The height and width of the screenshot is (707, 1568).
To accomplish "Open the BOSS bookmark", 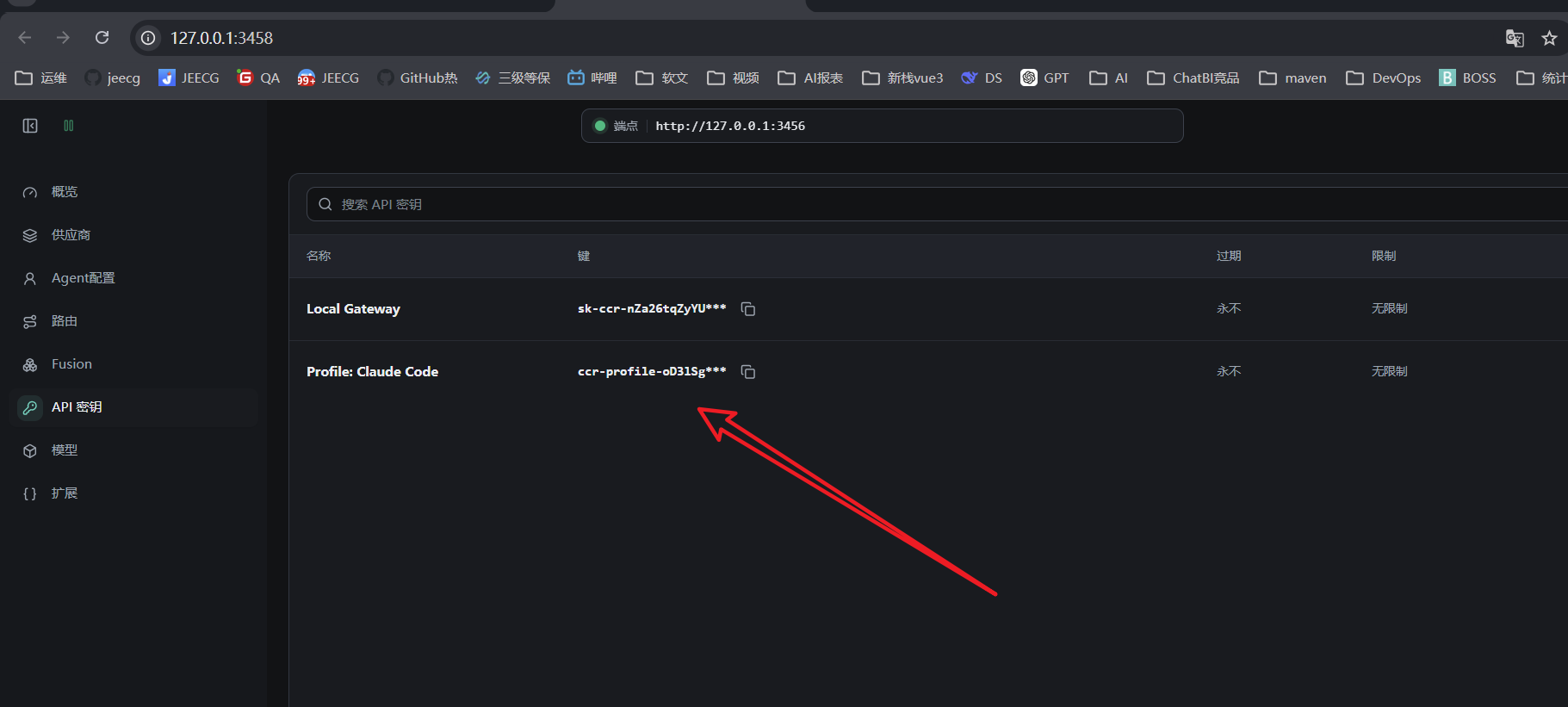I will click(x=1468, y=78).
